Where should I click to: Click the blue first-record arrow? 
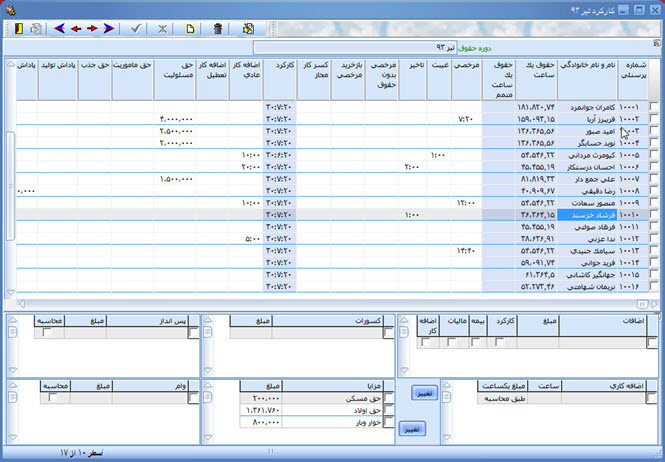[60, 29]
